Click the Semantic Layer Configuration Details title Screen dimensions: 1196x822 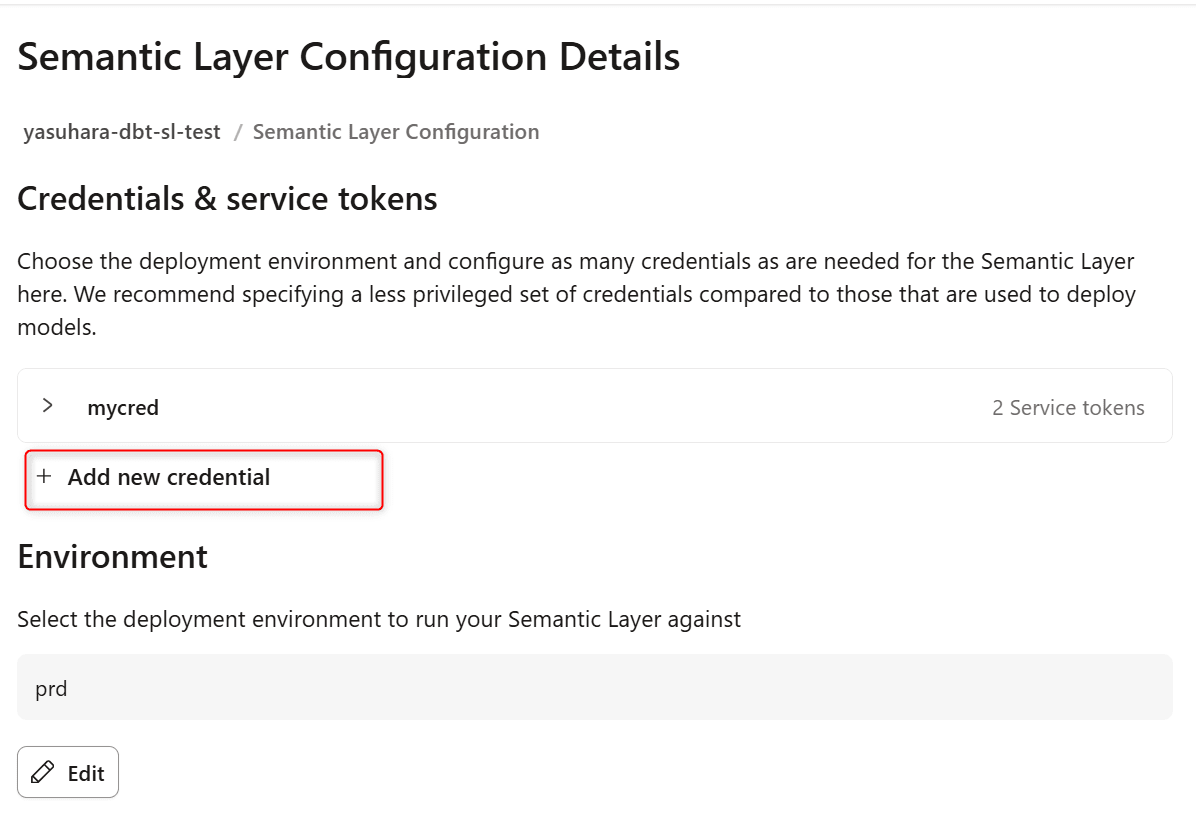(x=349, y=57)
